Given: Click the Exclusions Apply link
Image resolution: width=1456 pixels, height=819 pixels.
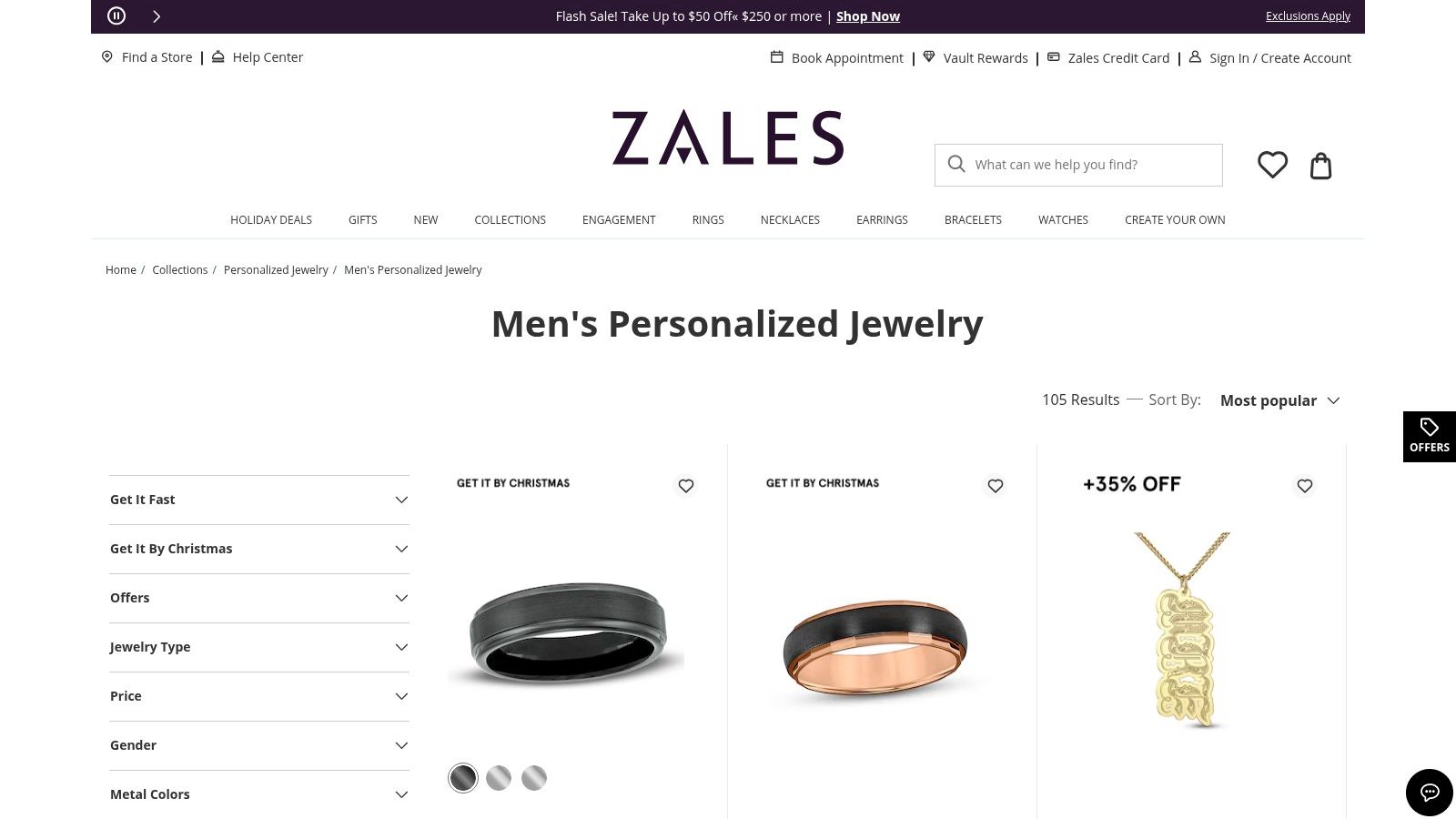Looking at the screenshot, I should tap(1308, 15).
